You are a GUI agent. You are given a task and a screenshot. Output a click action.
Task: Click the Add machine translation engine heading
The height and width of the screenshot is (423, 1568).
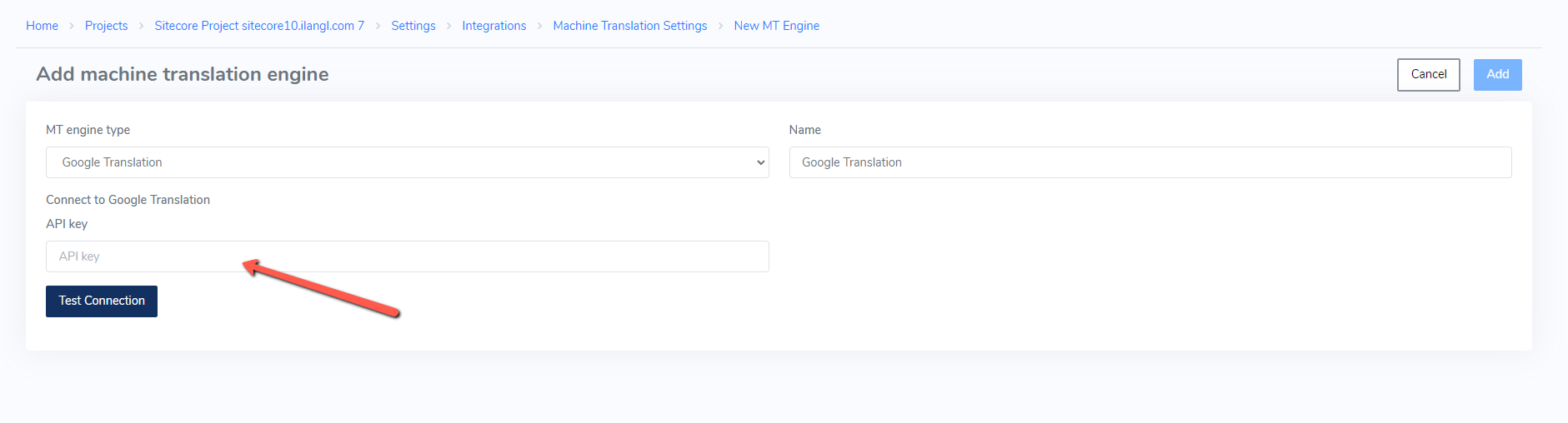(x=183, y=74)
